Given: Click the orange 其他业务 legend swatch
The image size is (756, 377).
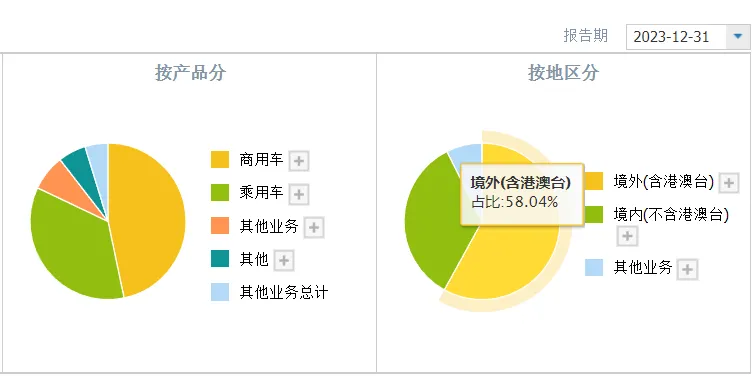Looking at the screenshot, I should (220, 226).
